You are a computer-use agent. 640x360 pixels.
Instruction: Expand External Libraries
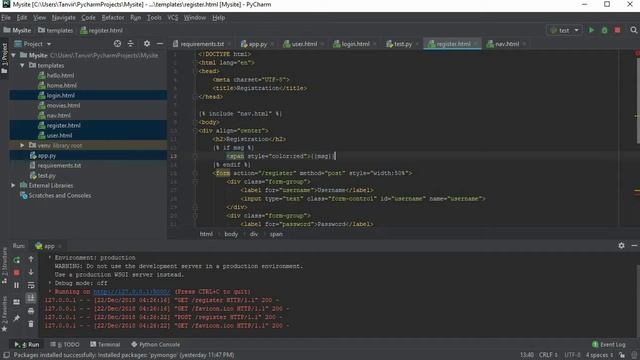(13, 185)
